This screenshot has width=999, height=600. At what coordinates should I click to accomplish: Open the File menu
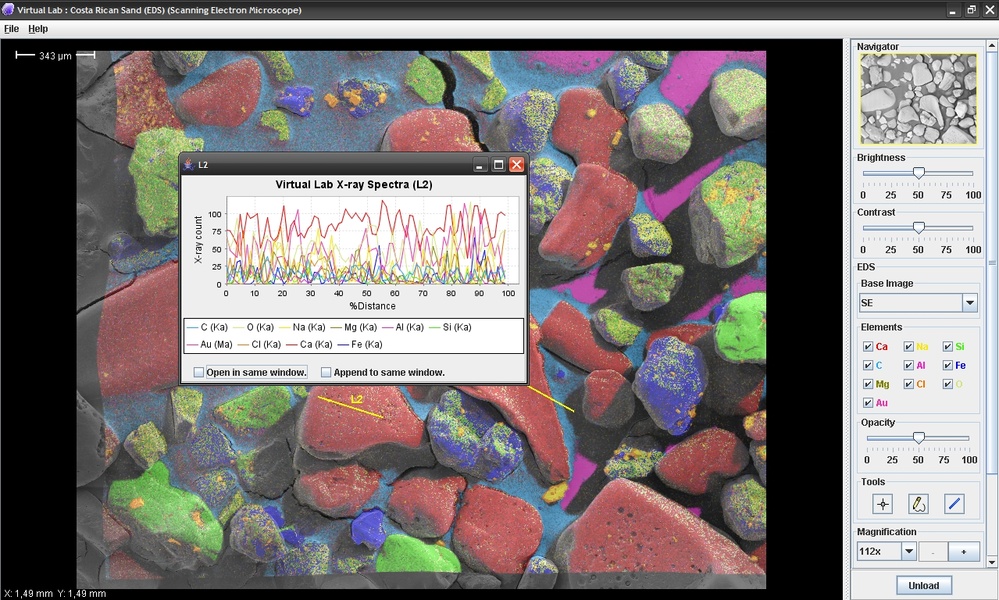pos(11,29)
